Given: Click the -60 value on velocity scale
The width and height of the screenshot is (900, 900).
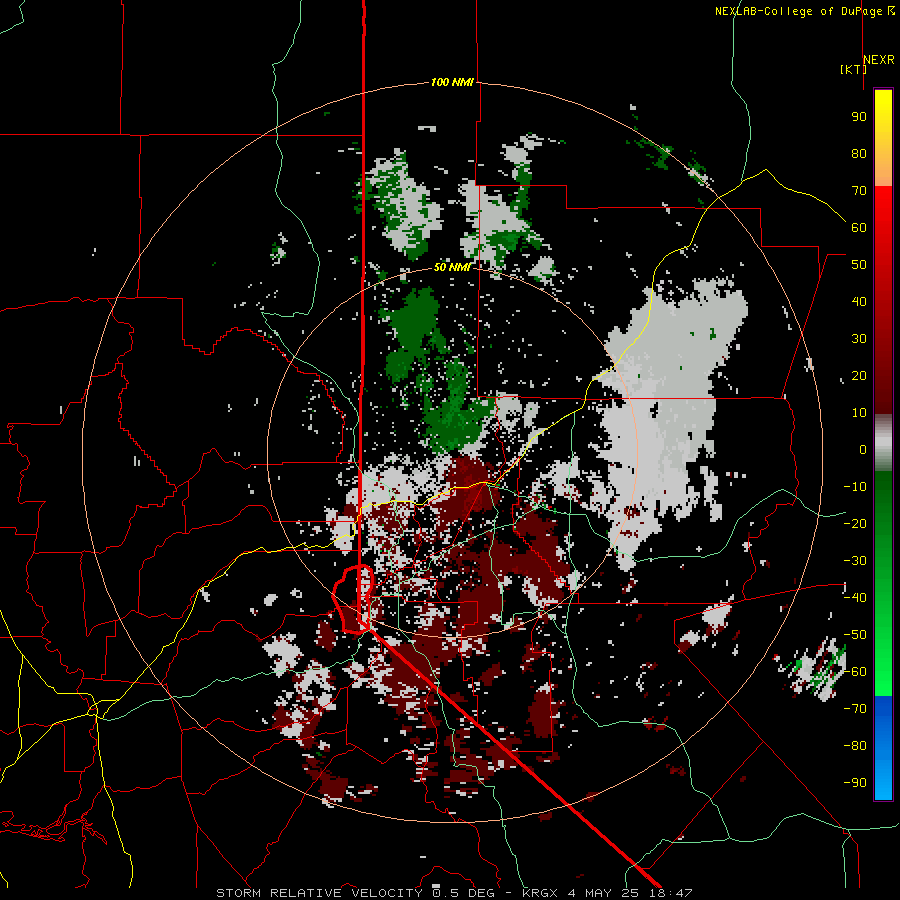Looking at the screenshot, I should (855, 672).
